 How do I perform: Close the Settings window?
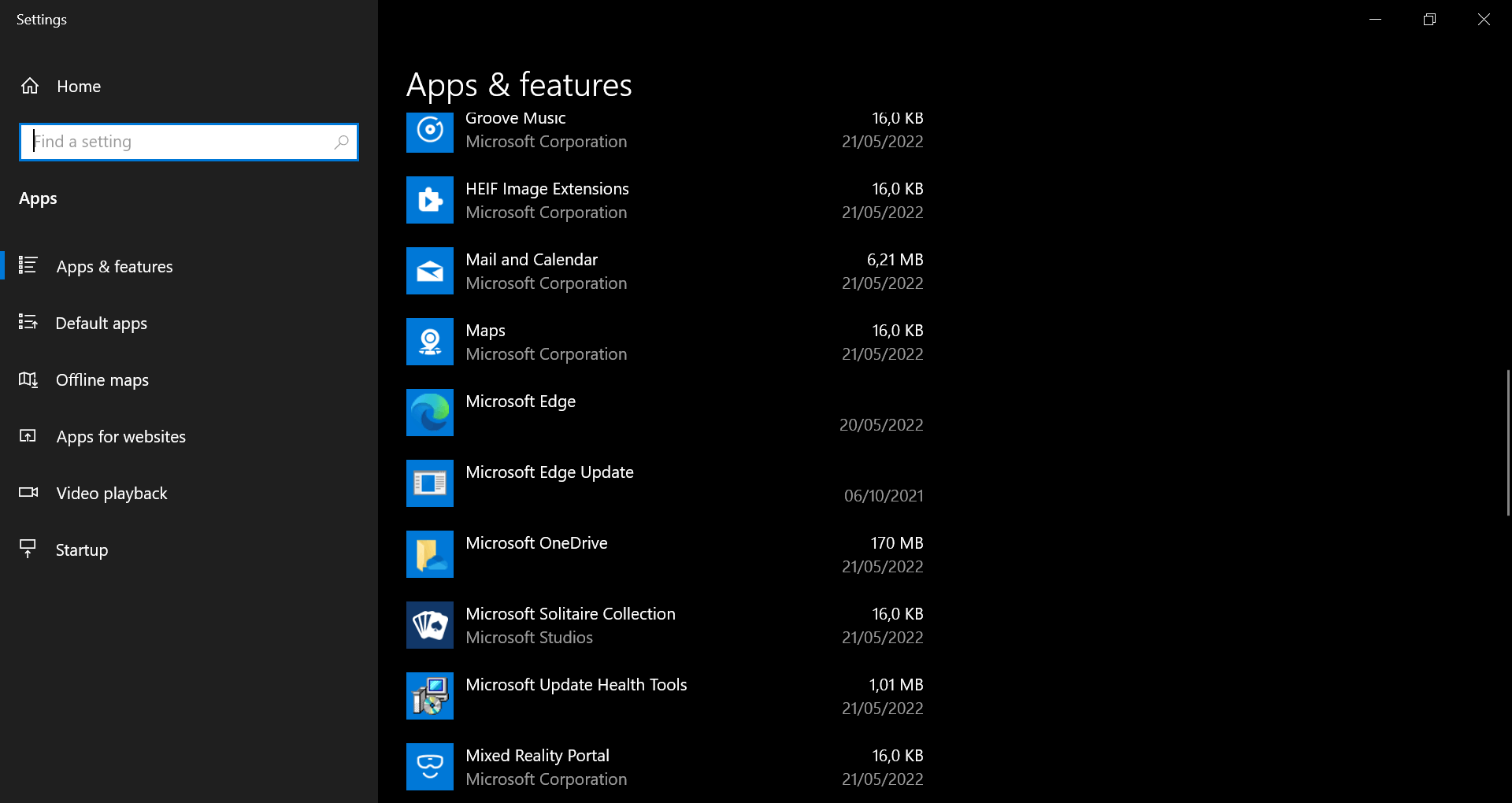[1484, 19]
